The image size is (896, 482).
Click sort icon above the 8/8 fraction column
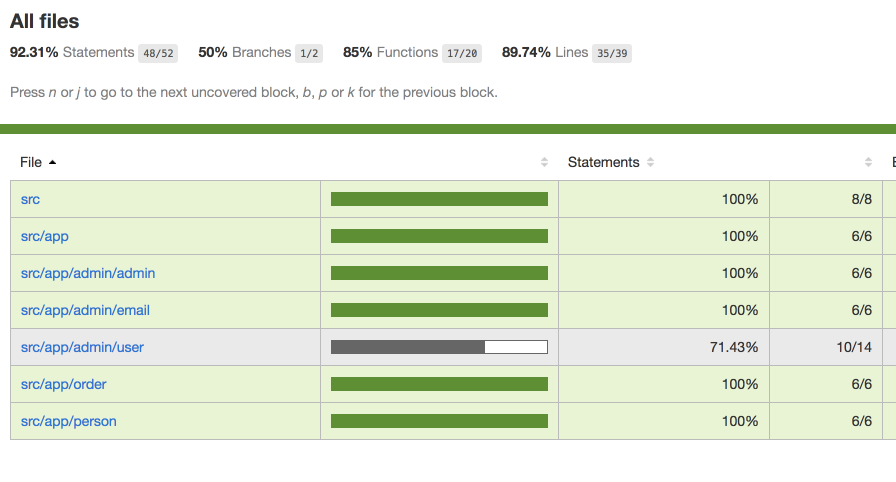[869, 162]
